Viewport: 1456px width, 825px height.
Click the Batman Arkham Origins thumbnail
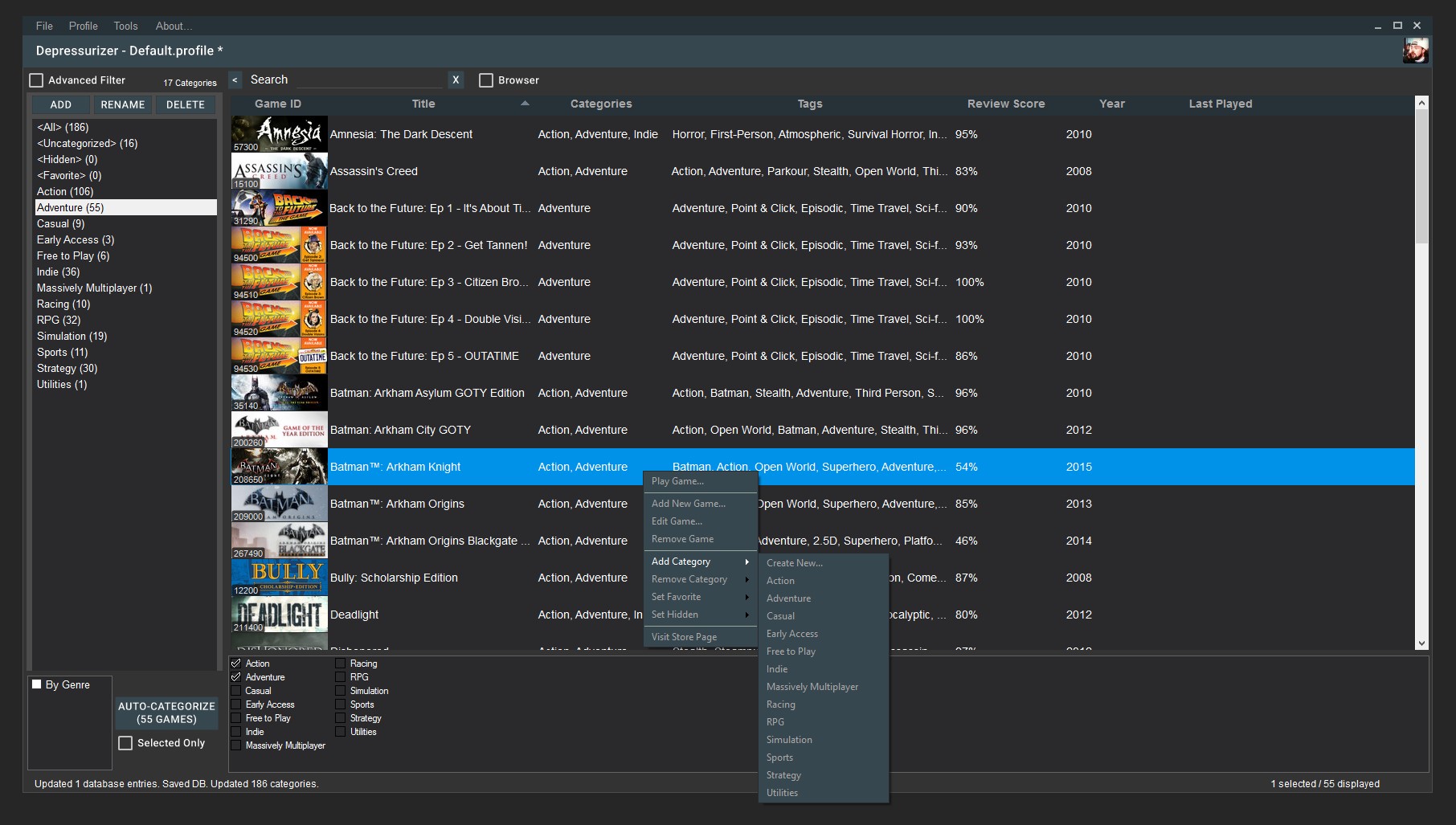coord(279,504)
